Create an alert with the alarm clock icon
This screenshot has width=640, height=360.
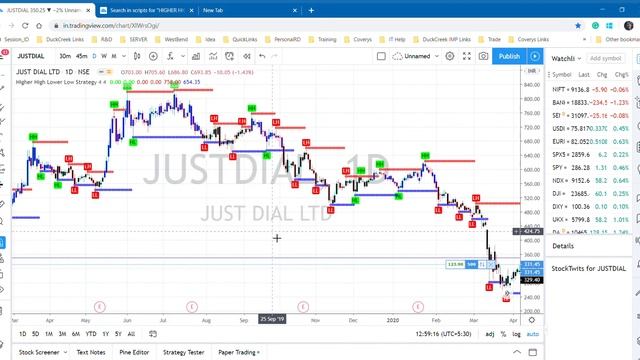(229, 56)
